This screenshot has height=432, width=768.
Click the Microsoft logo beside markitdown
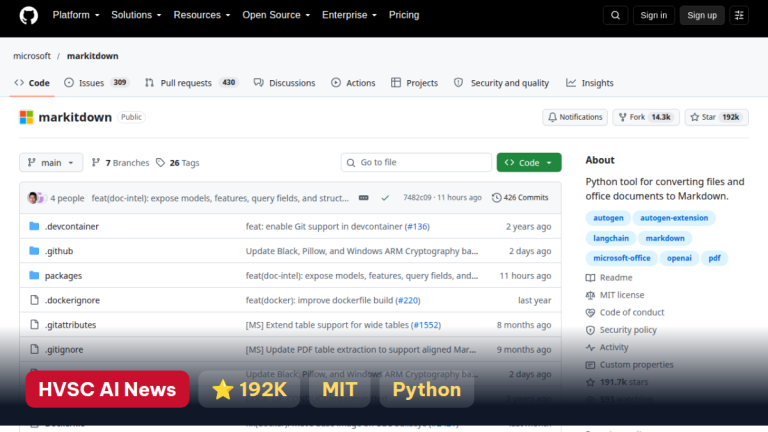coord(26,117)
